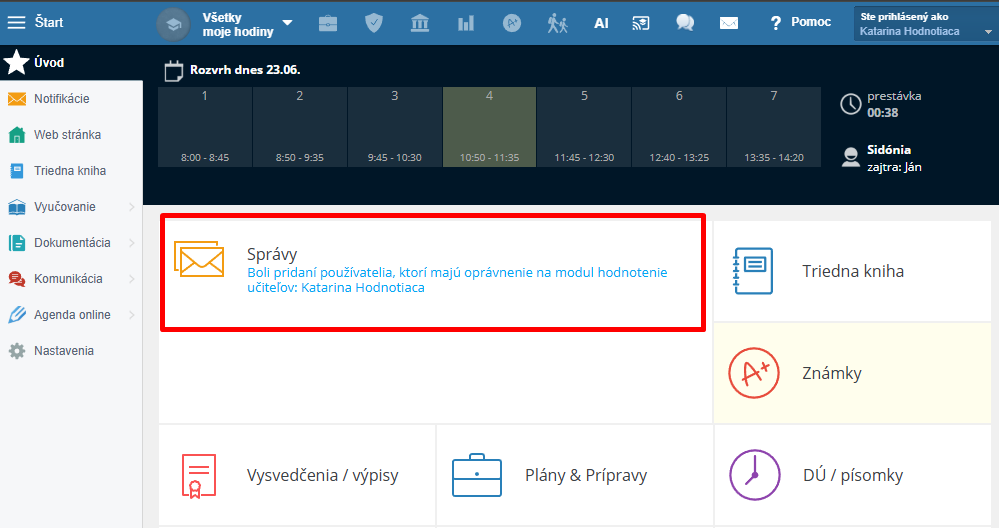Click the red A+ Známky icon

tap(754, 373)
